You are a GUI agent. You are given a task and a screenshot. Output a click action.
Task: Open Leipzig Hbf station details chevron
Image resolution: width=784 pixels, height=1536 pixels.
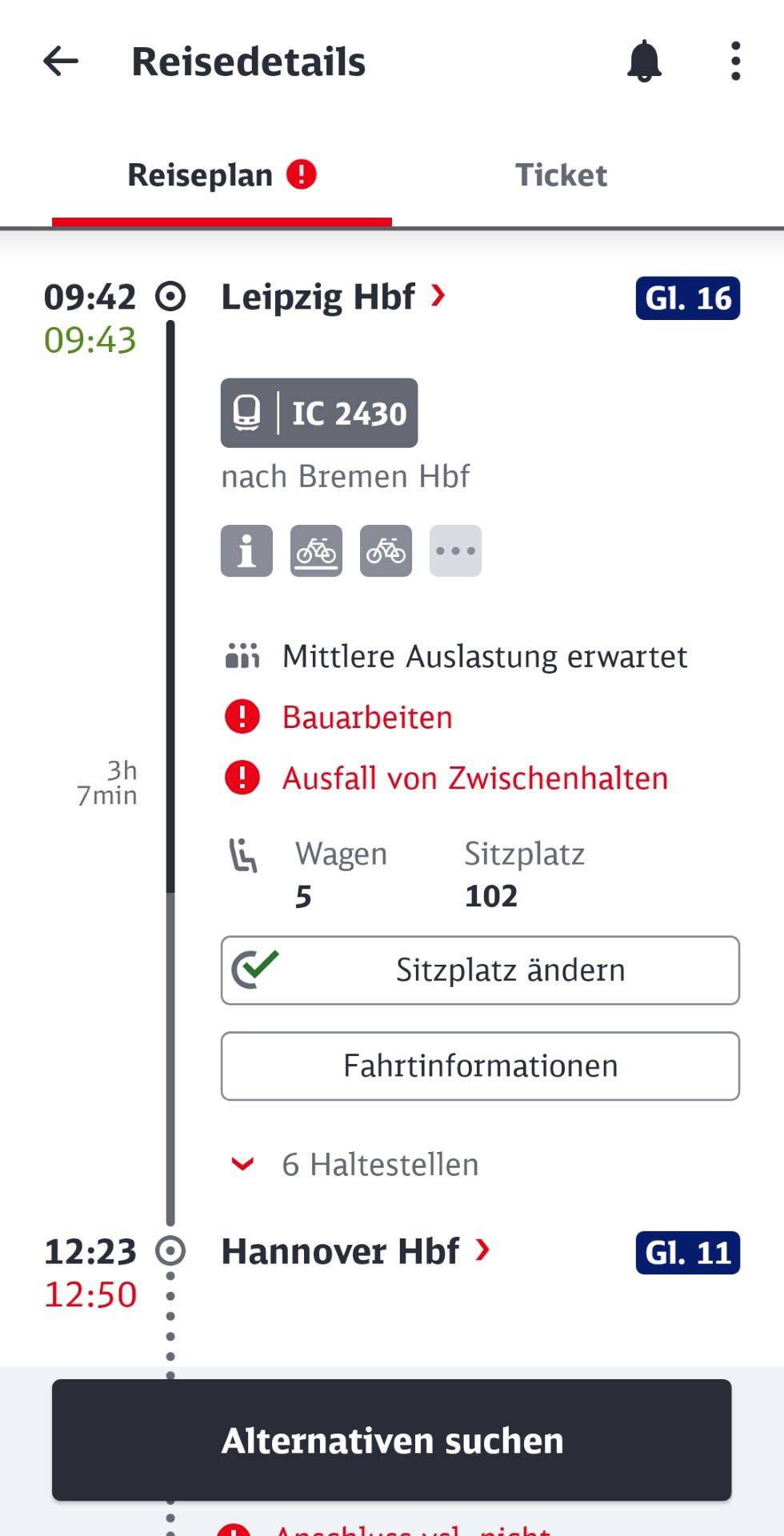pyautogui.click(x=438, y=296)
